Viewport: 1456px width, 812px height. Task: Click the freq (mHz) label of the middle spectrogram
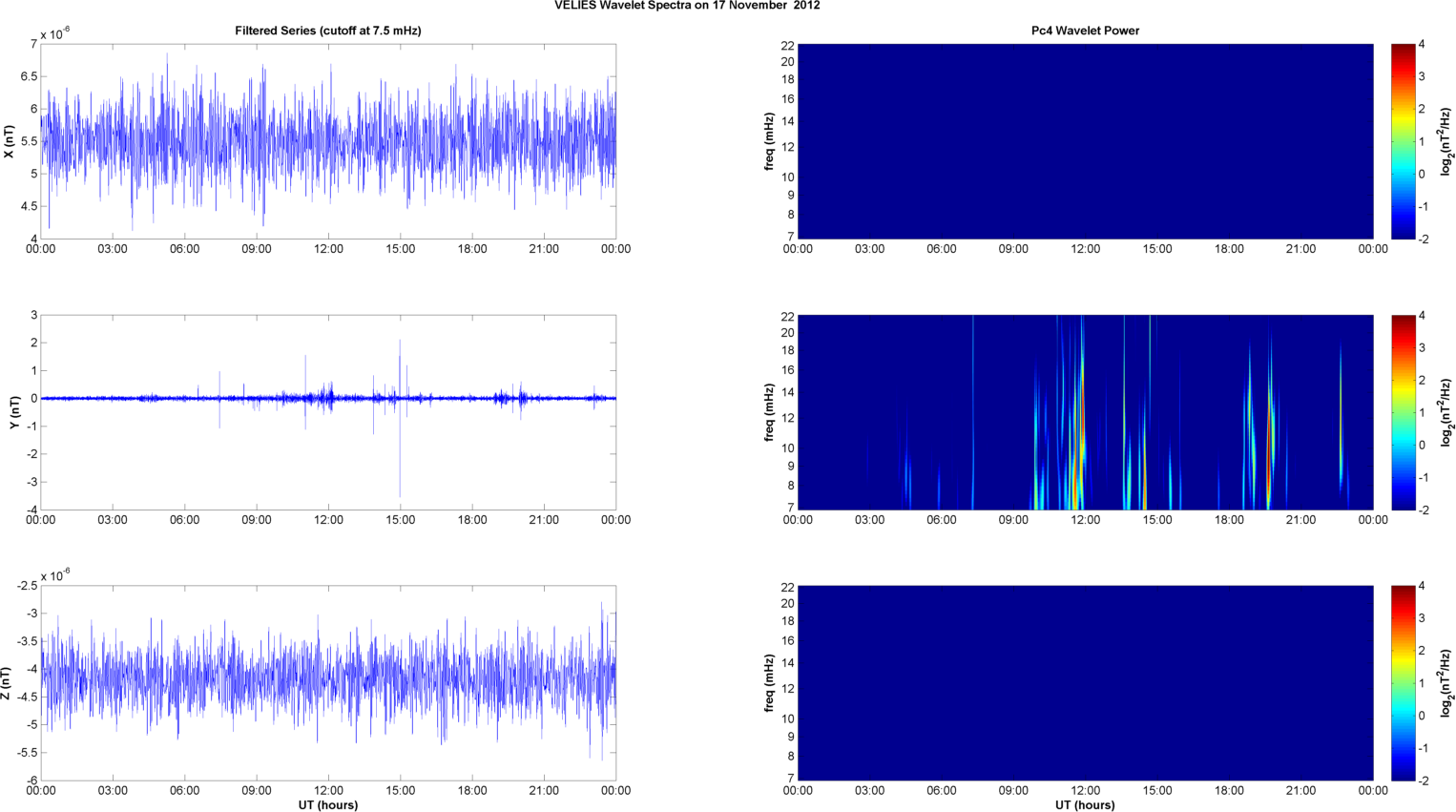tap(769, 412)
